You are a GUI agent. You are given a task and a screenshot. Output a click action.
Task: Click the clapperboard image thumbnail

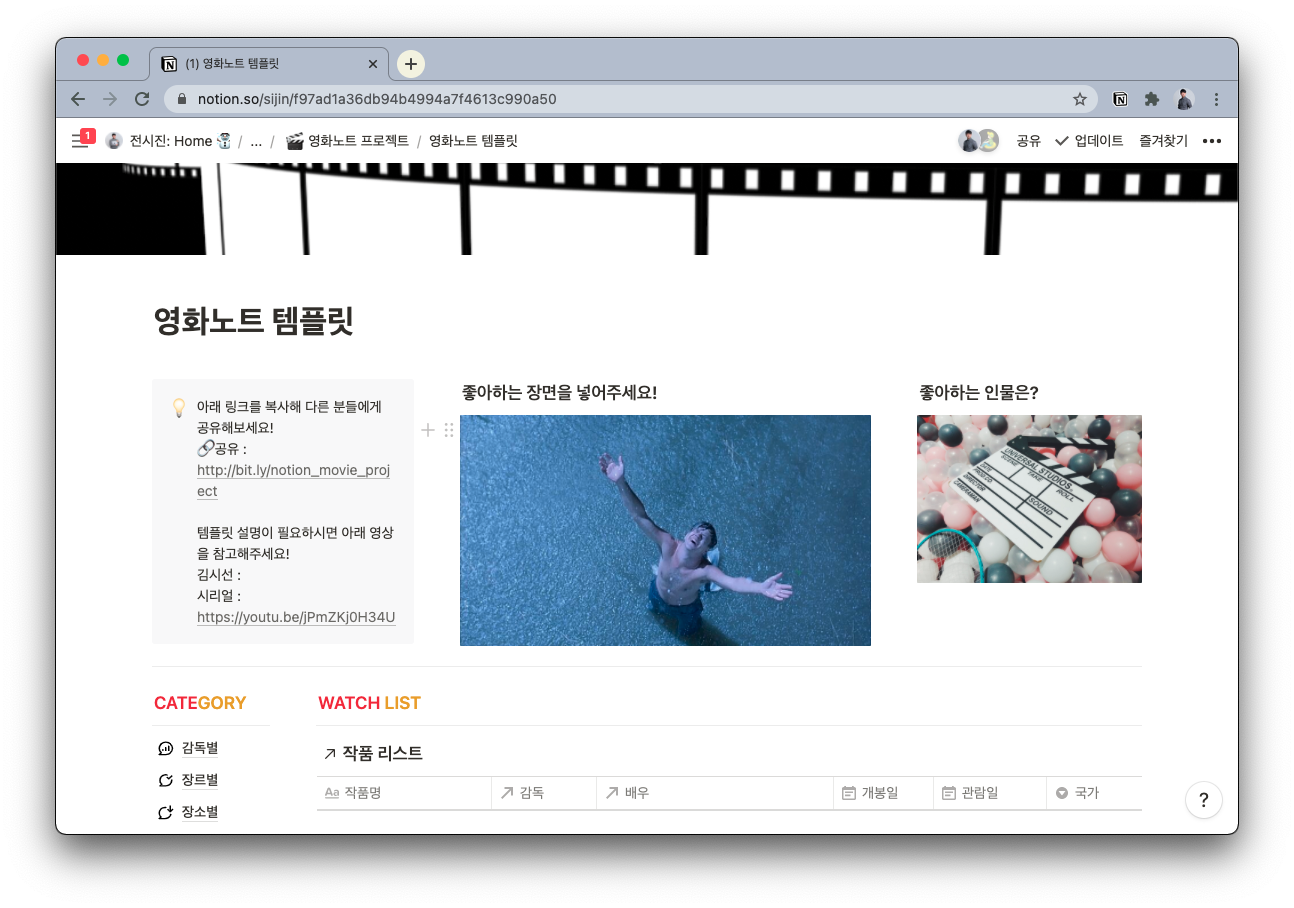1029,499
